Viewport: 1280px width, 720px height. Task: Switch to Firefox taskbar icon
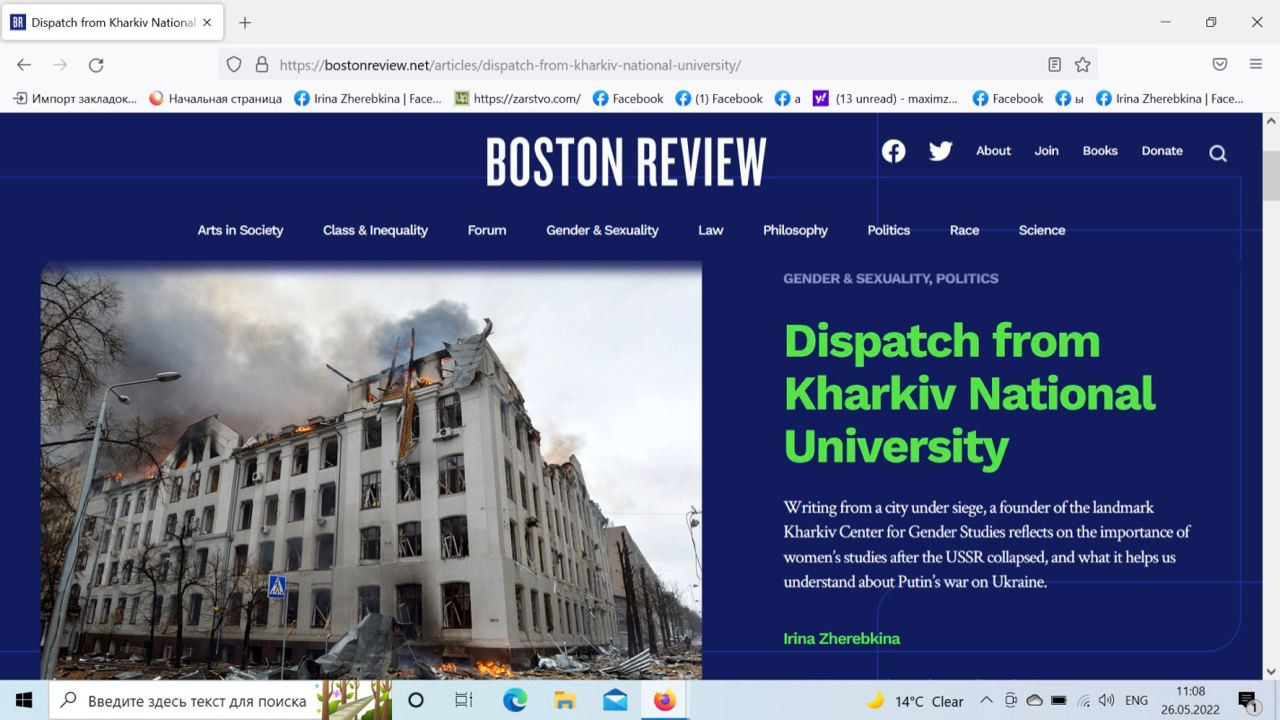click(x=665, y=700)
